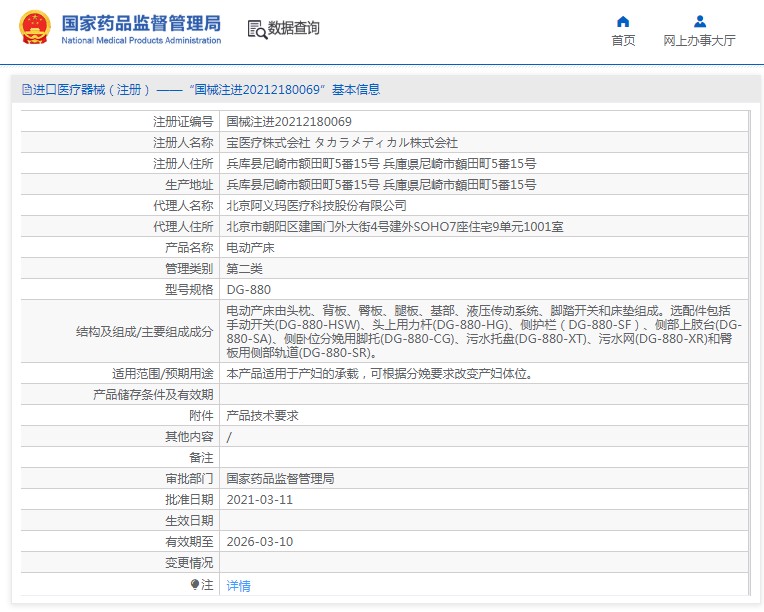Select expiry date 2026-03-10
764x612 pixels.
(260, 542)
